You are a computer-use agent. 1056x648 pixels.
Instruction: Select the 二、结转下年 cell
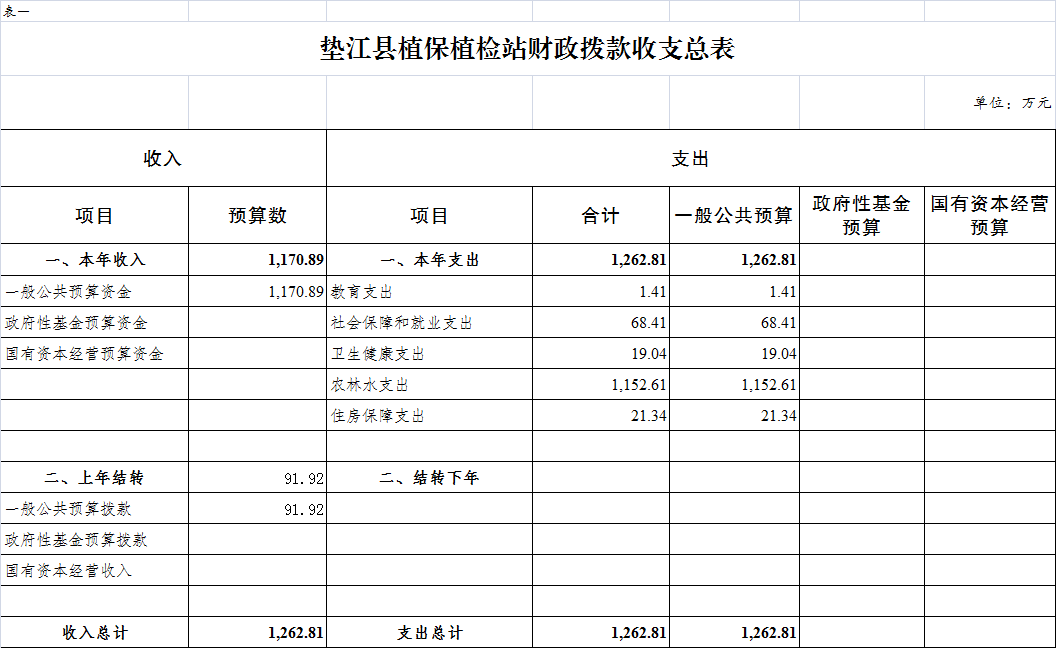coord(430,478)
